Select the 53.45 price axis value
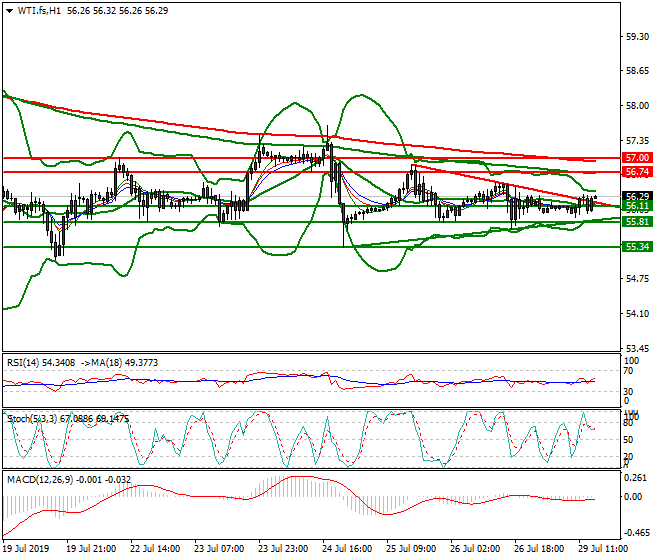The width and height of the screenshot is (660, 560). pos(637,349)
